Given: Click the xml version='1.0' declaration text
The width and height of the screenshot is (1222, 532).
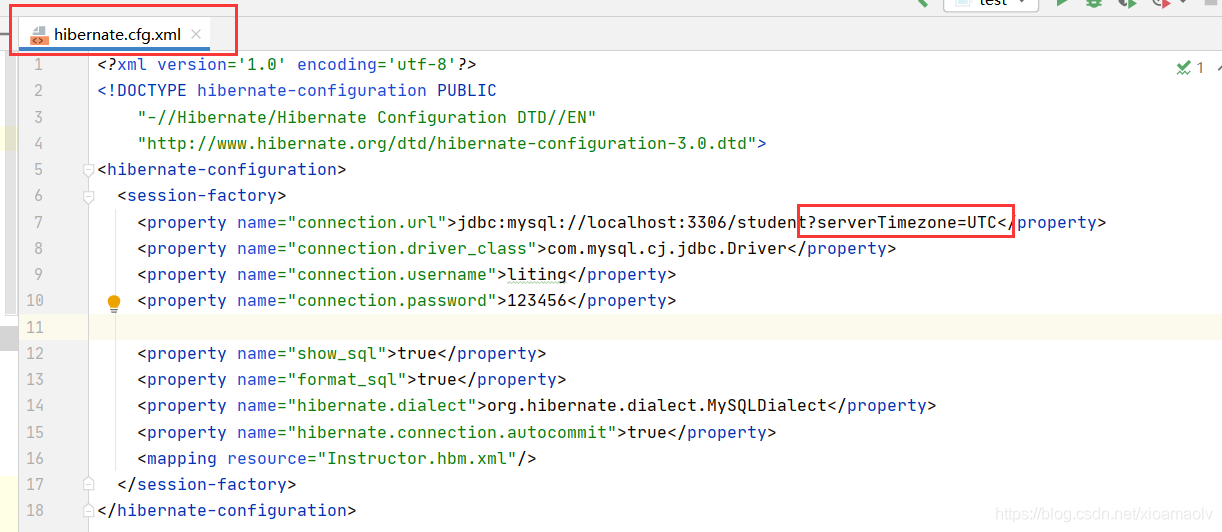Looking at the screenshot, I should (x=202, y=65).
